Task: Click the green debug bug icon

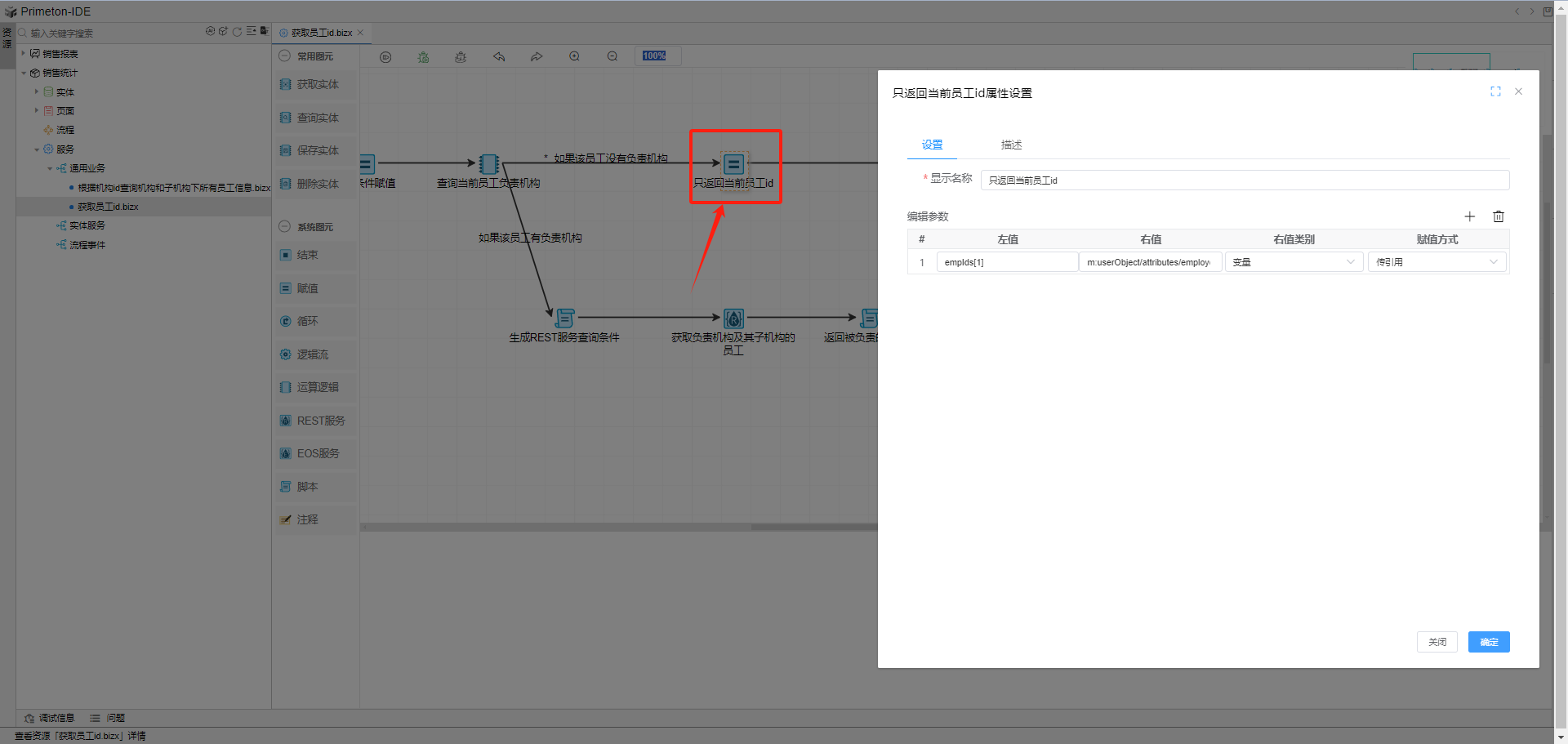Action: click(x=423, y=57)
